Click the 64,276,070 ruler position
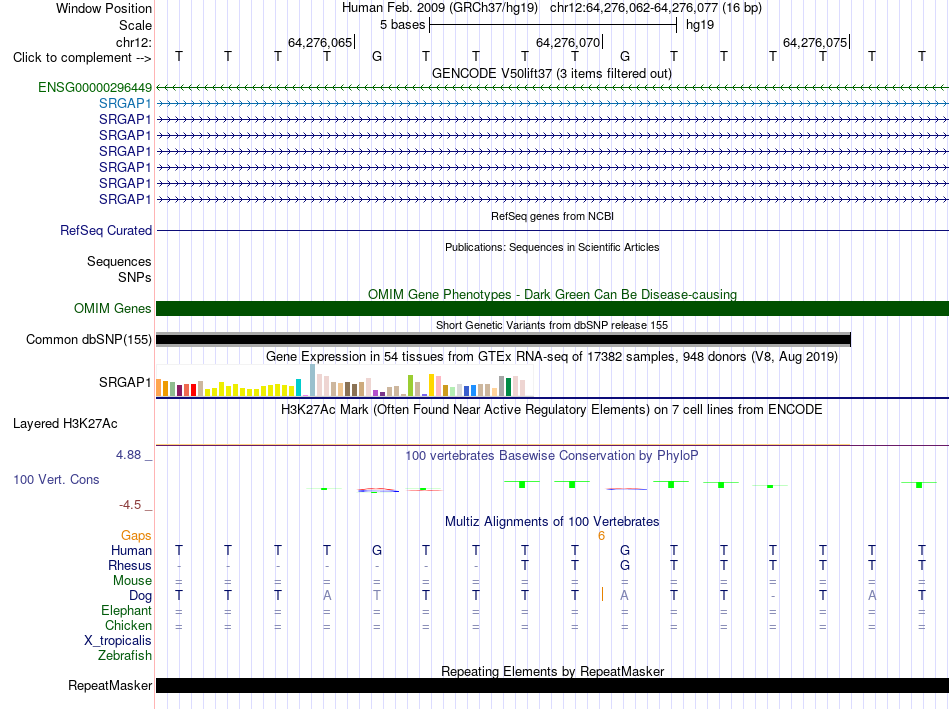 point(568,43)
